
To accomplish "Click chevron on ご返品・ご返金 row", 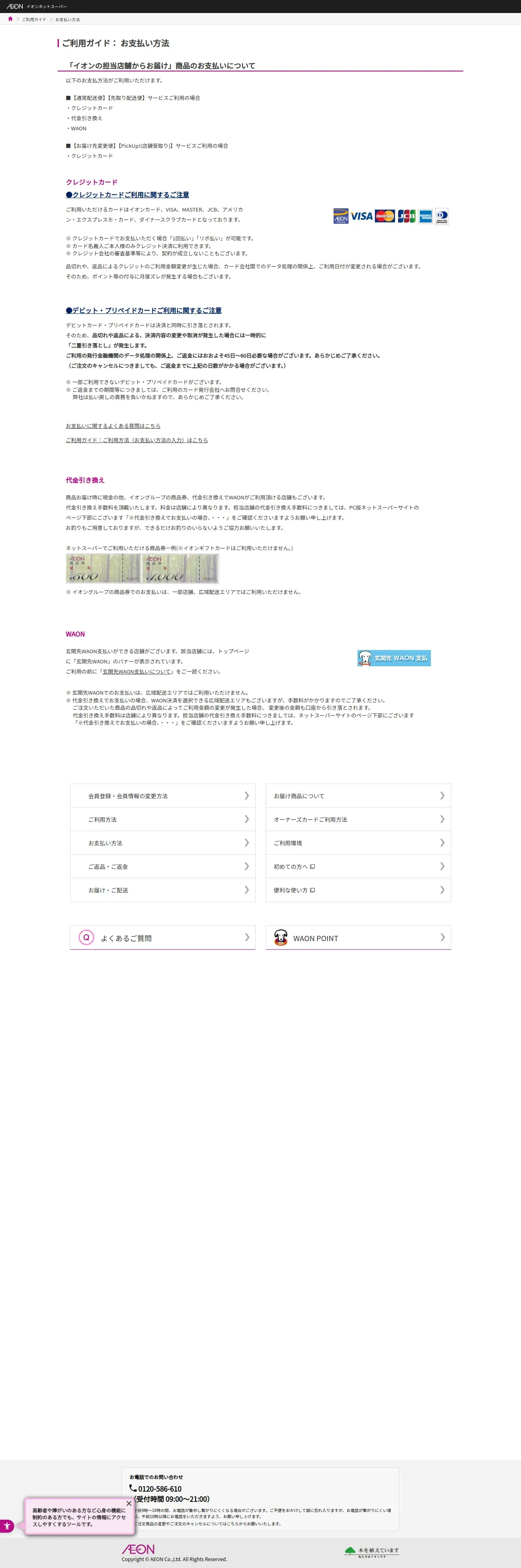I will 247,866.
